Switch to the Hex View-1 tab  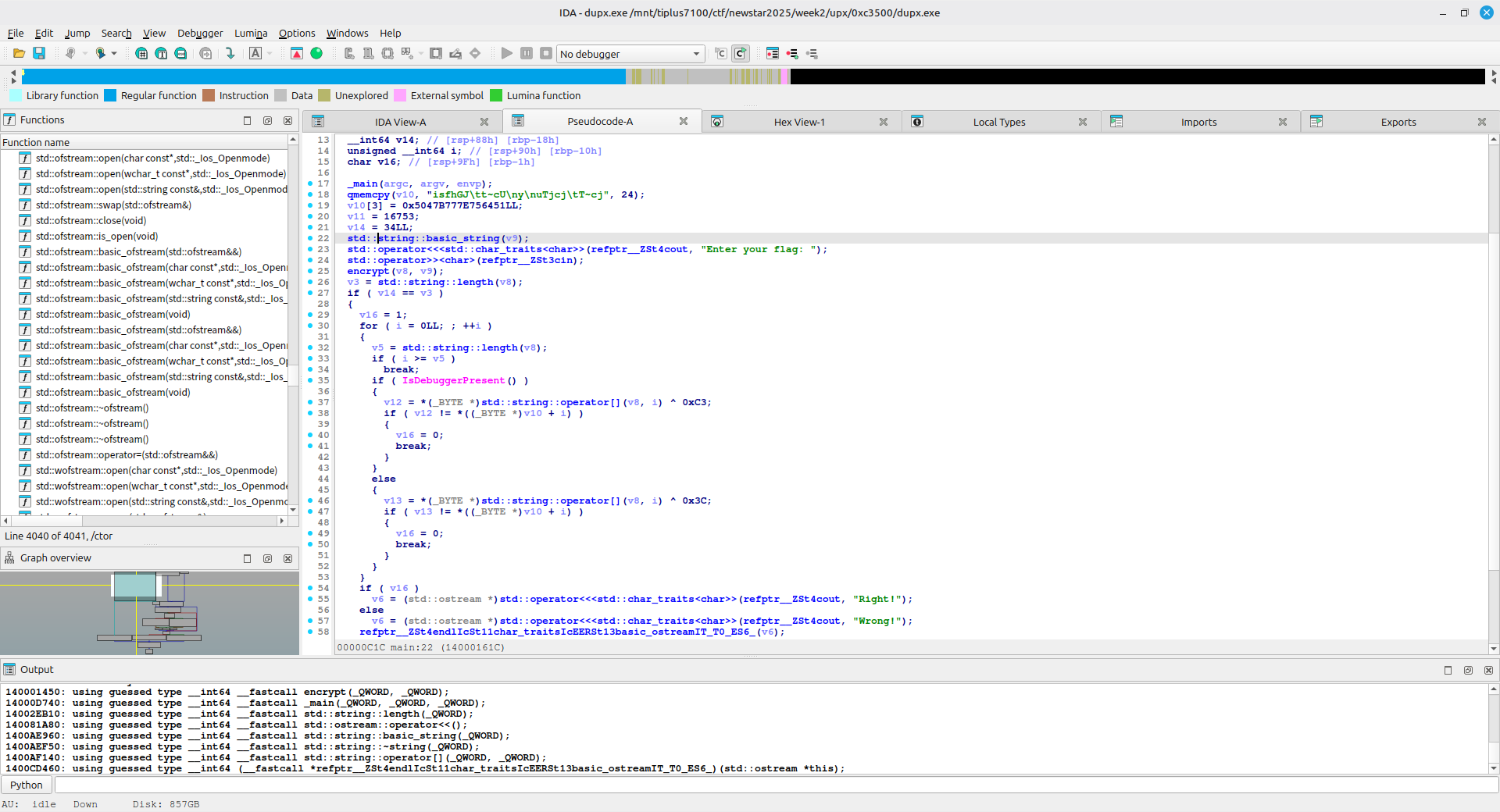[x=798, y=122]
